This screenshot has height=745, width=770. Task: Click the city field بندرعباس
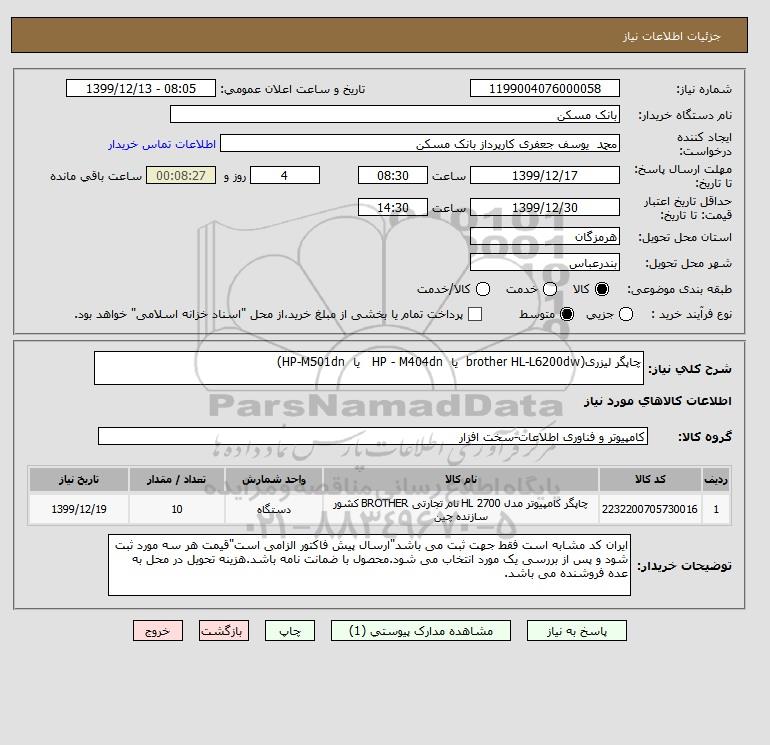[545, 262]
